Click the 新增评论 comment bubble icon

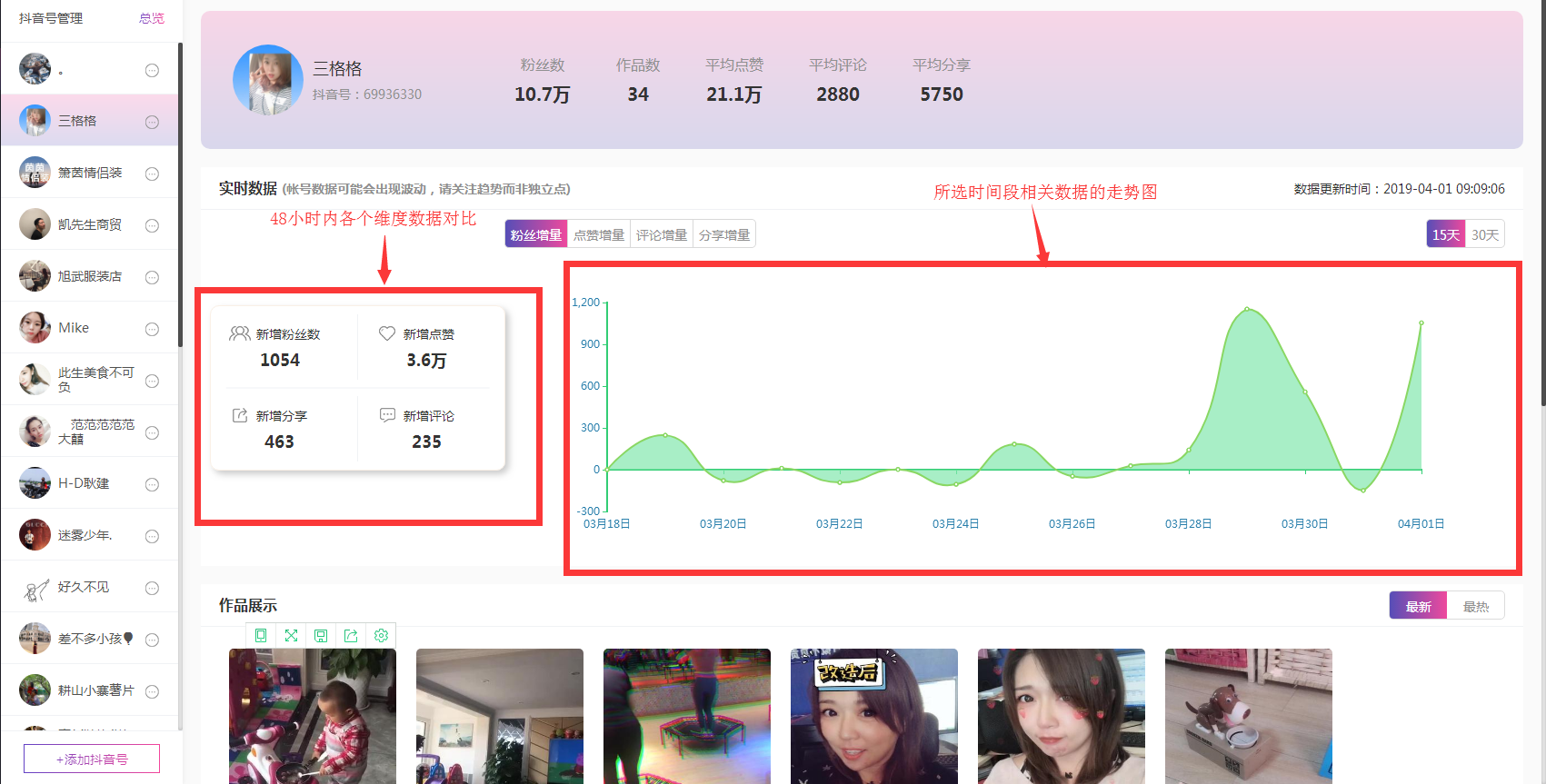tap(387, 415)
